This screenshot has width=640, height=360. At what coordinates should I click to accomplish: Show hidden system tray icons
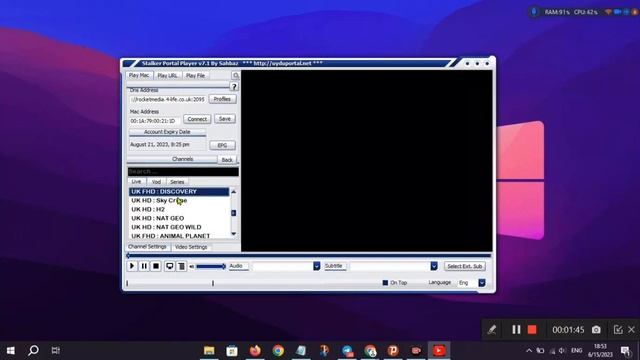529,351
